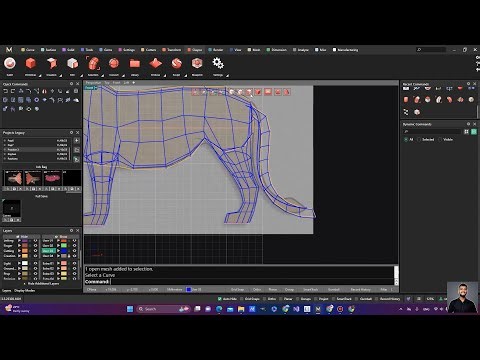Click the Show button atop Layers panel
Screen dimensions: 480x360
[60, 236]
